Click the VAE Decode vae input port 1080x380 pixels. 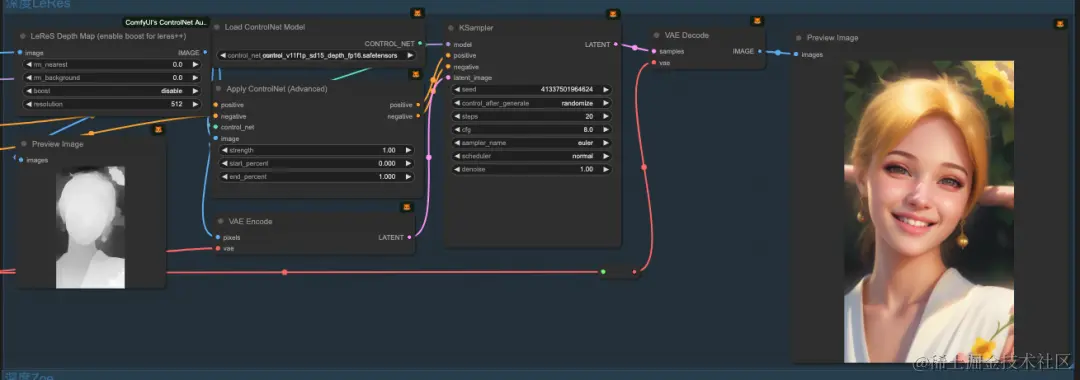click(x=654, y=63)
